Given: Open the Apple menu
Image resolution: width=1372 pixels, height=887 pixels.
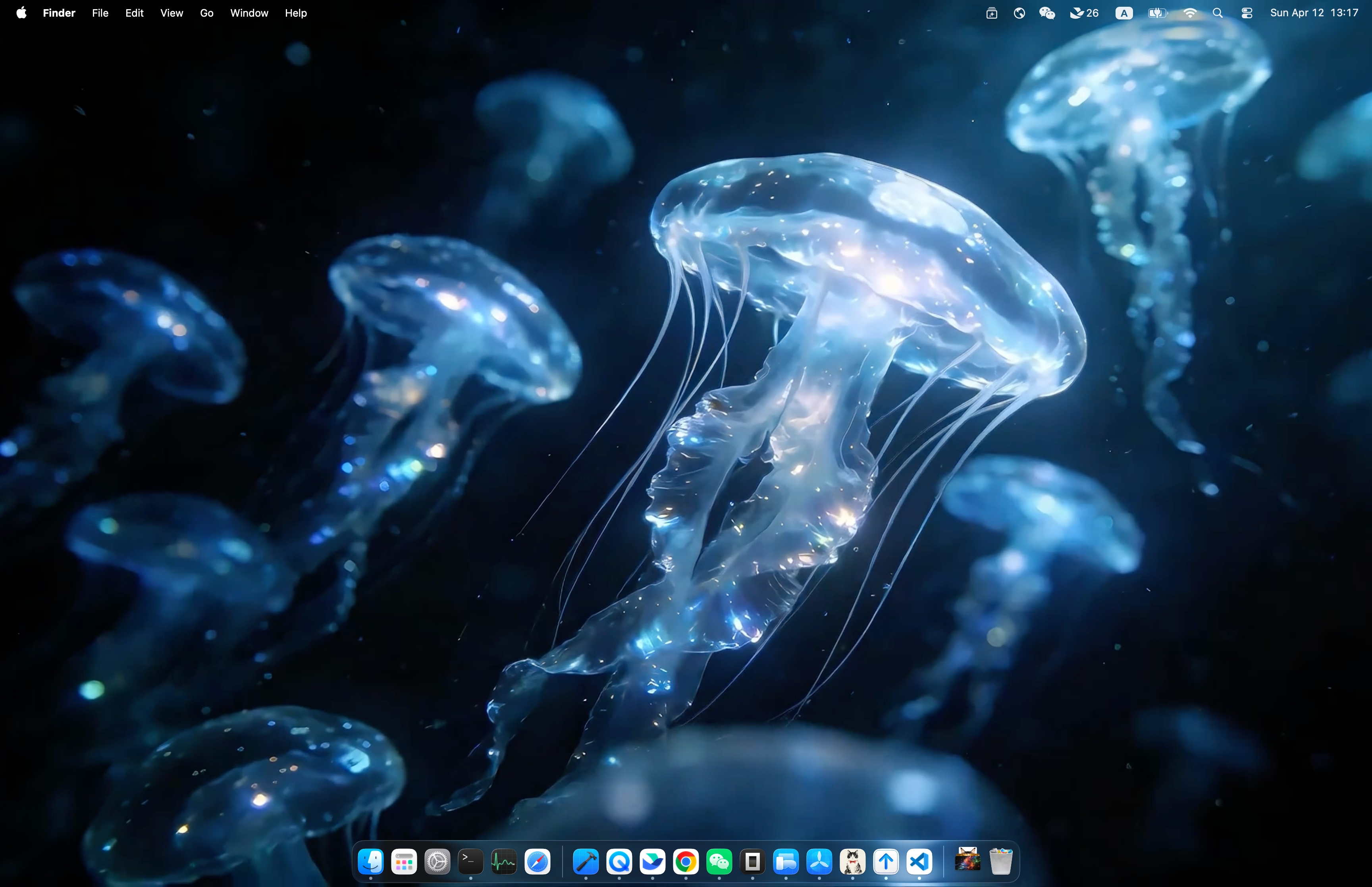Looking at the screenshot, I should 21,13.
